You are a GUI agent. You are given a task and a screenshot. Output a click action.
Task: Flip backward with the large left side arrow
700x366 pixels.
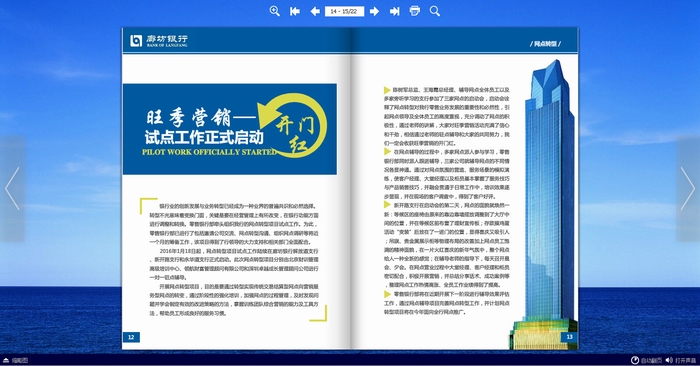coord(12,189)
